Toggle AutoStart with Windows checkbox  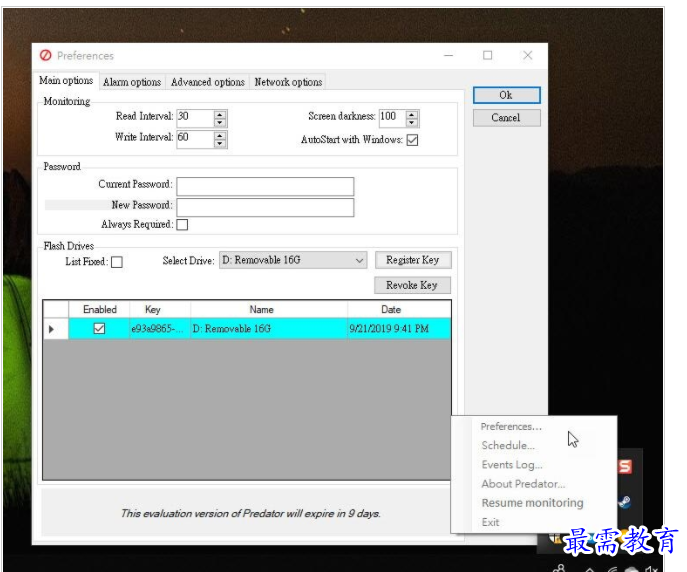coord(412,140)
